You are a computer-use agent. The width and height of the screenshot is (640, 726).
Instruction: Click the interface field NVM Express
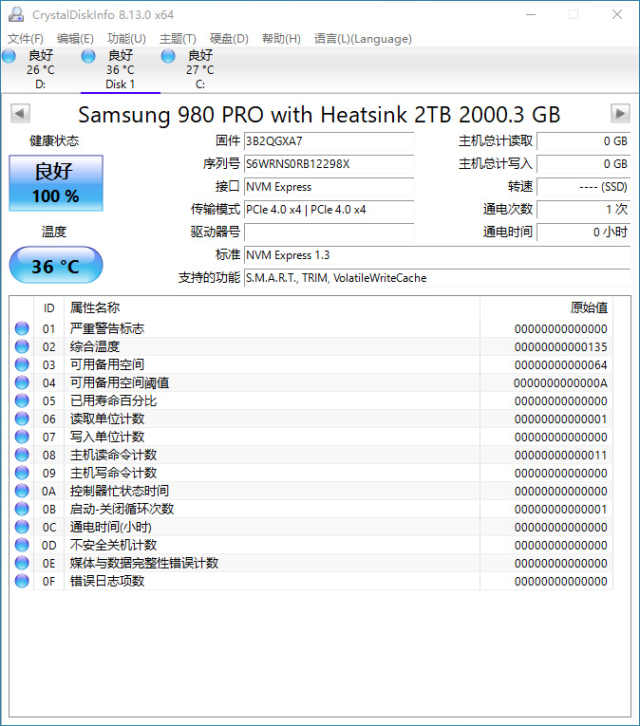pos(329,187)
